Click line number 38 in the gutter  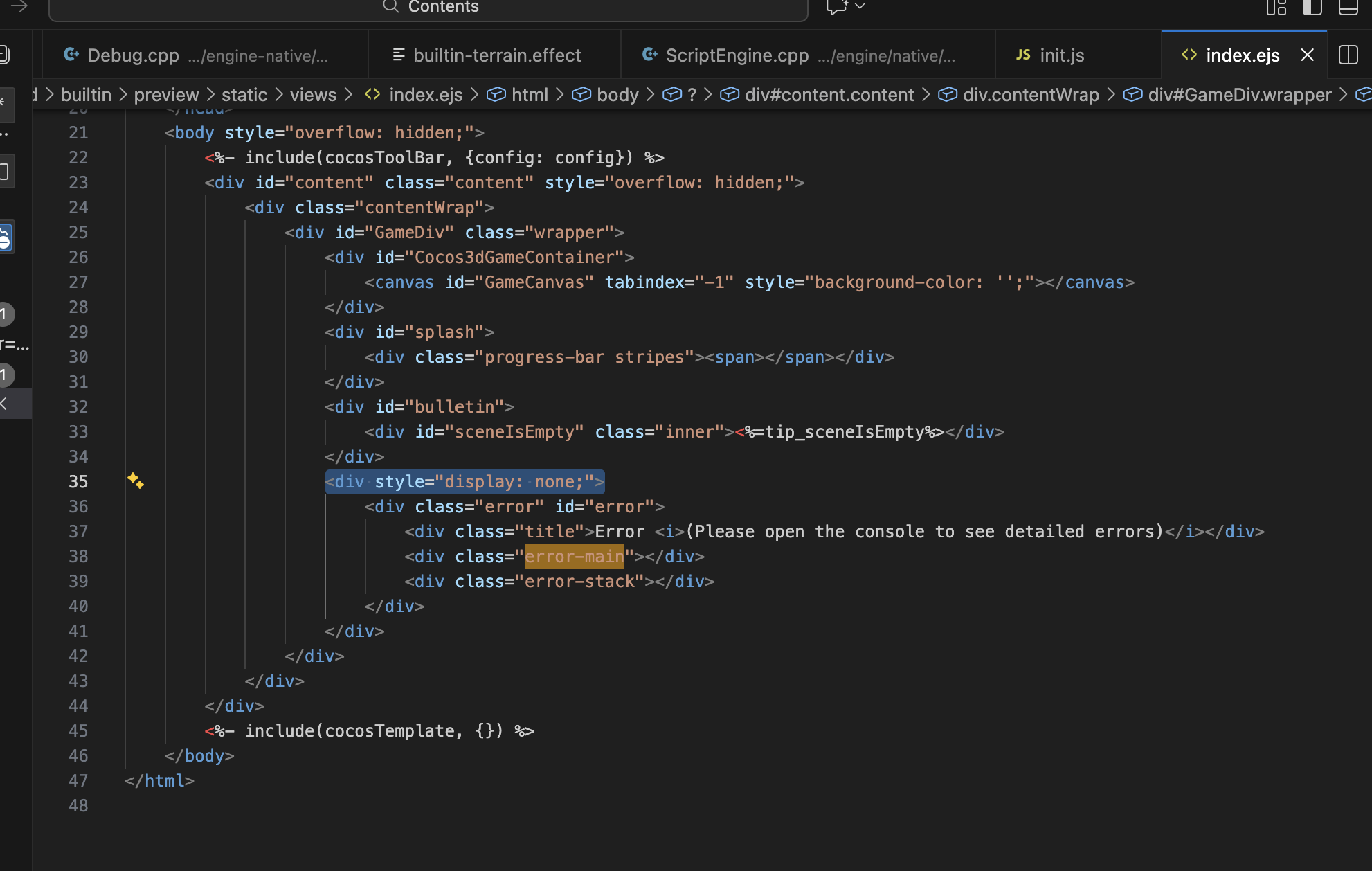tap(78, 557)
